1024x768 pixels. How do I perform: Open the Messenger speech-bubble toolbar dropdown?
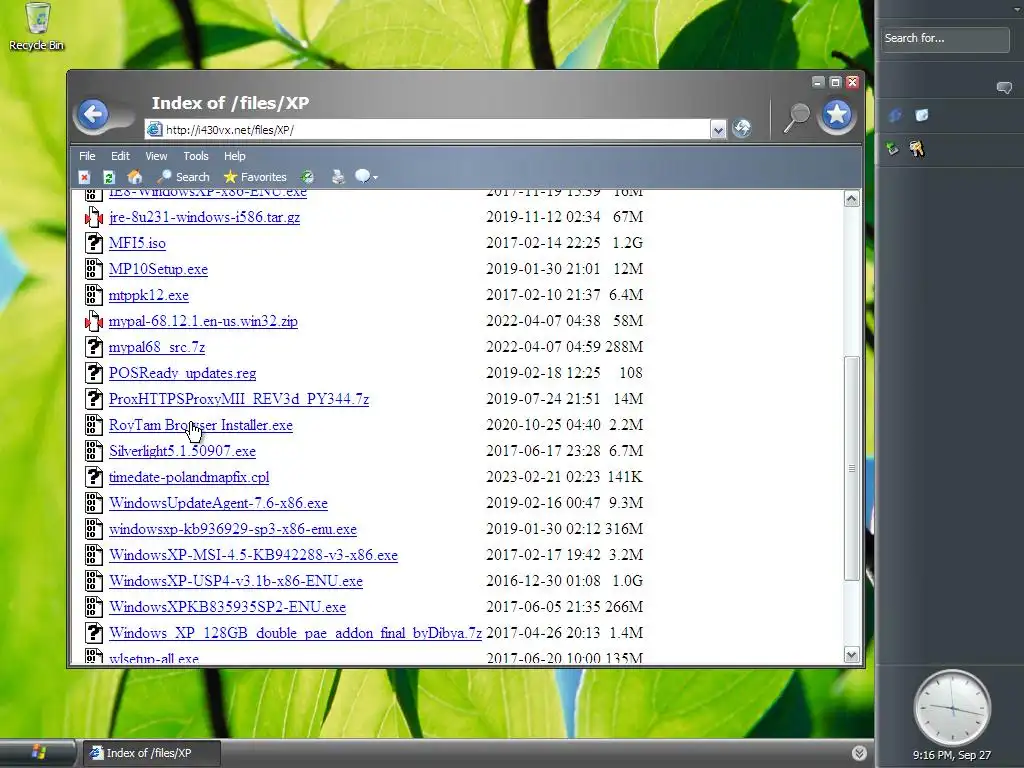[x=366, y=176]
